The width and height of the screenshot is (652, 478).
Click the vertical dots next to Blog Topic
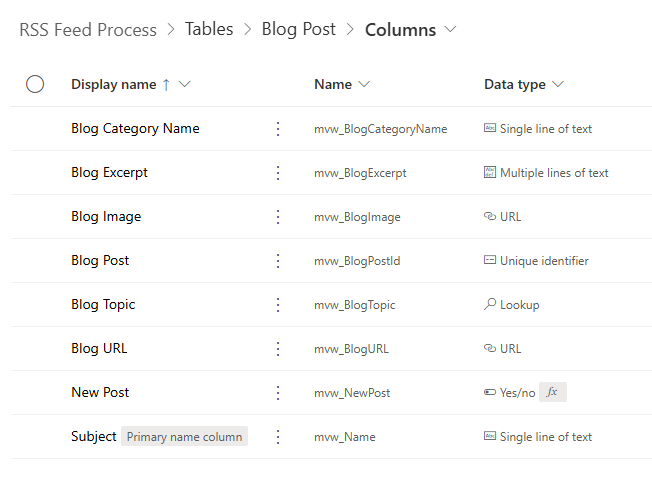pyautogui.click(x=278, y=305)
